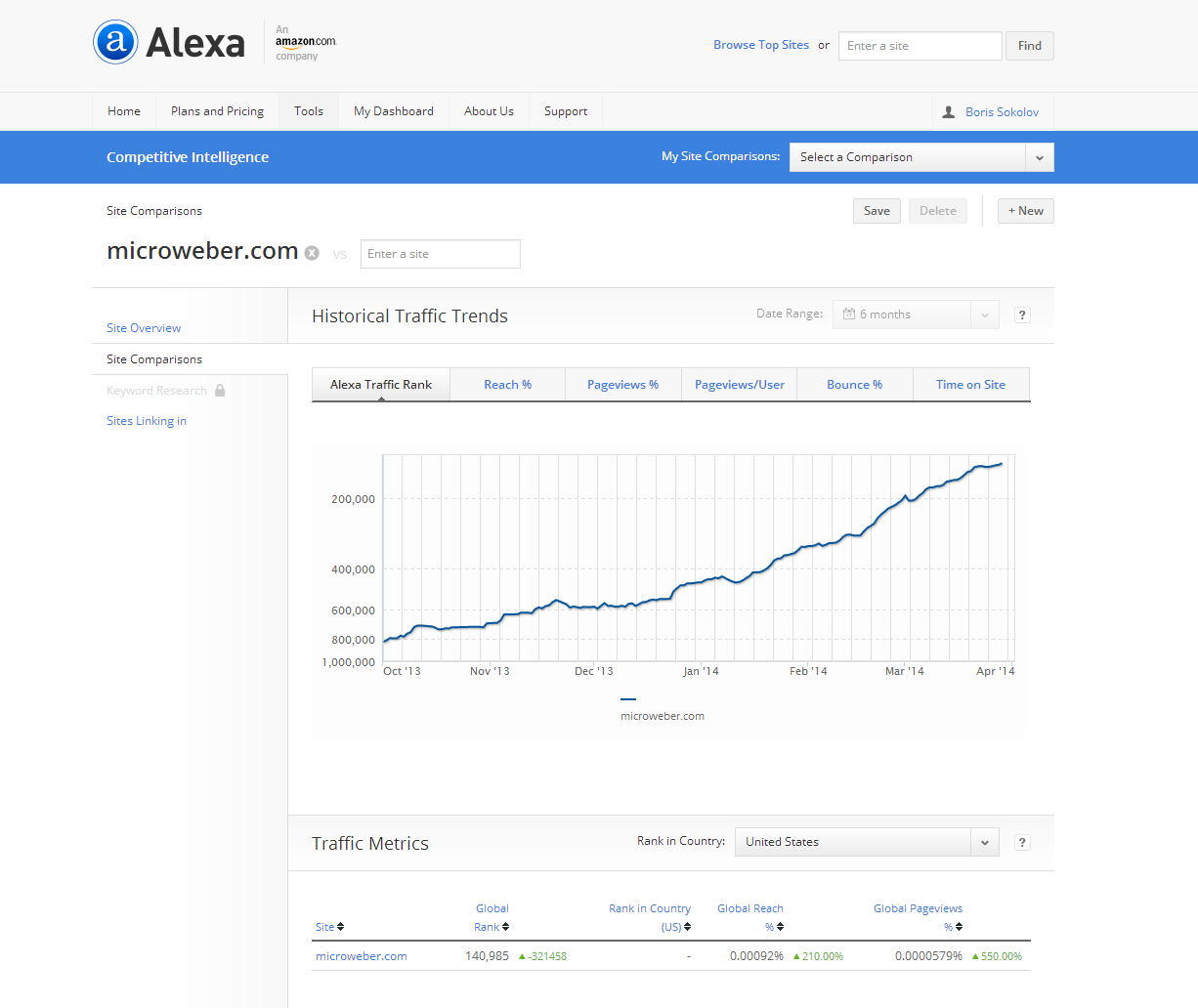
Task: Open Historical Traffic Trends help icon
Action: (x=1022, y=315)
